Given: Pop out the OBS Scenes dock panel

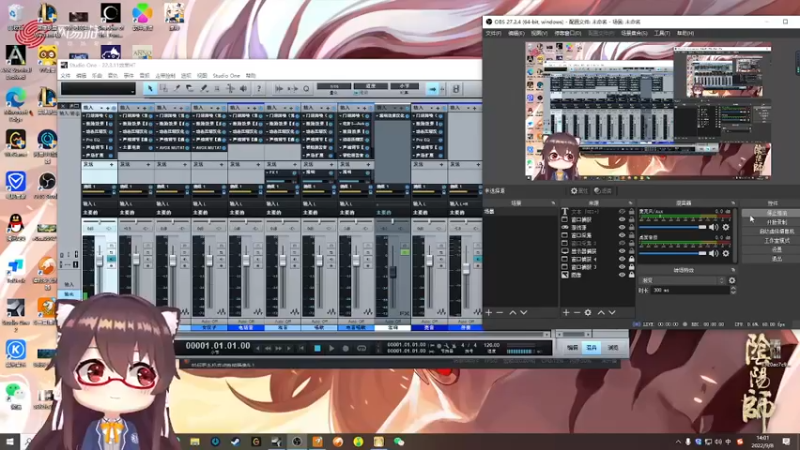Looking at the screenshot, I should [553, 203].
